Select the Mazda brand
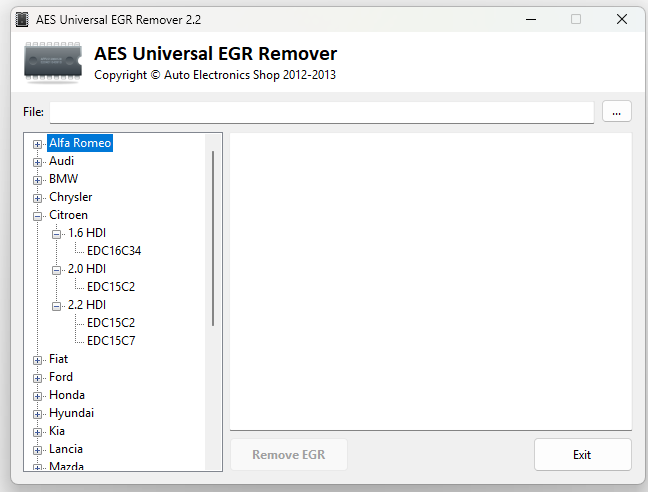648x492 pixels. tap(66, 466)
